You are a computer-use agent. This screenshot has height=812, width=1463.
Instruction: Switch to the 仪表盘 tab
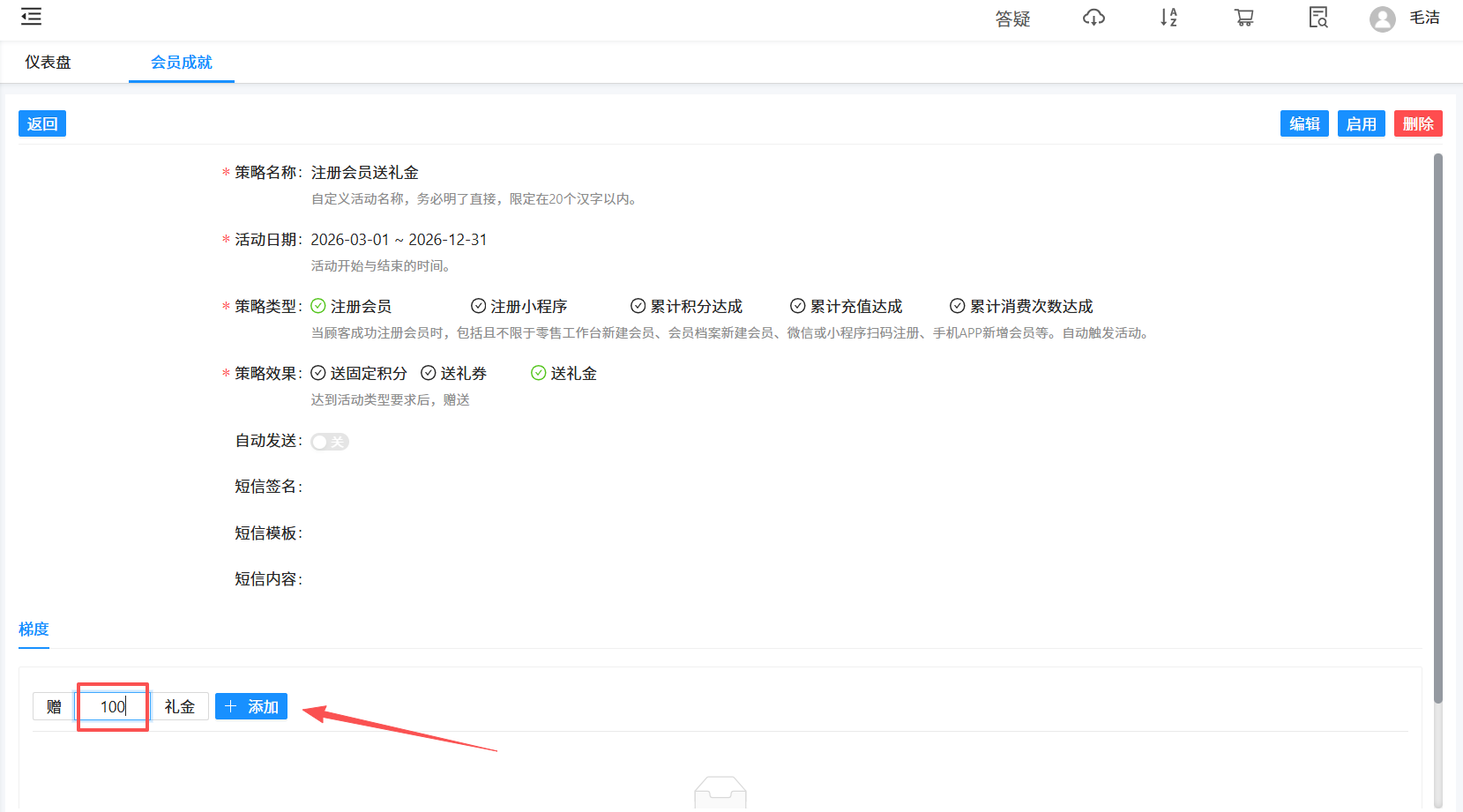(x=49, y=62)
